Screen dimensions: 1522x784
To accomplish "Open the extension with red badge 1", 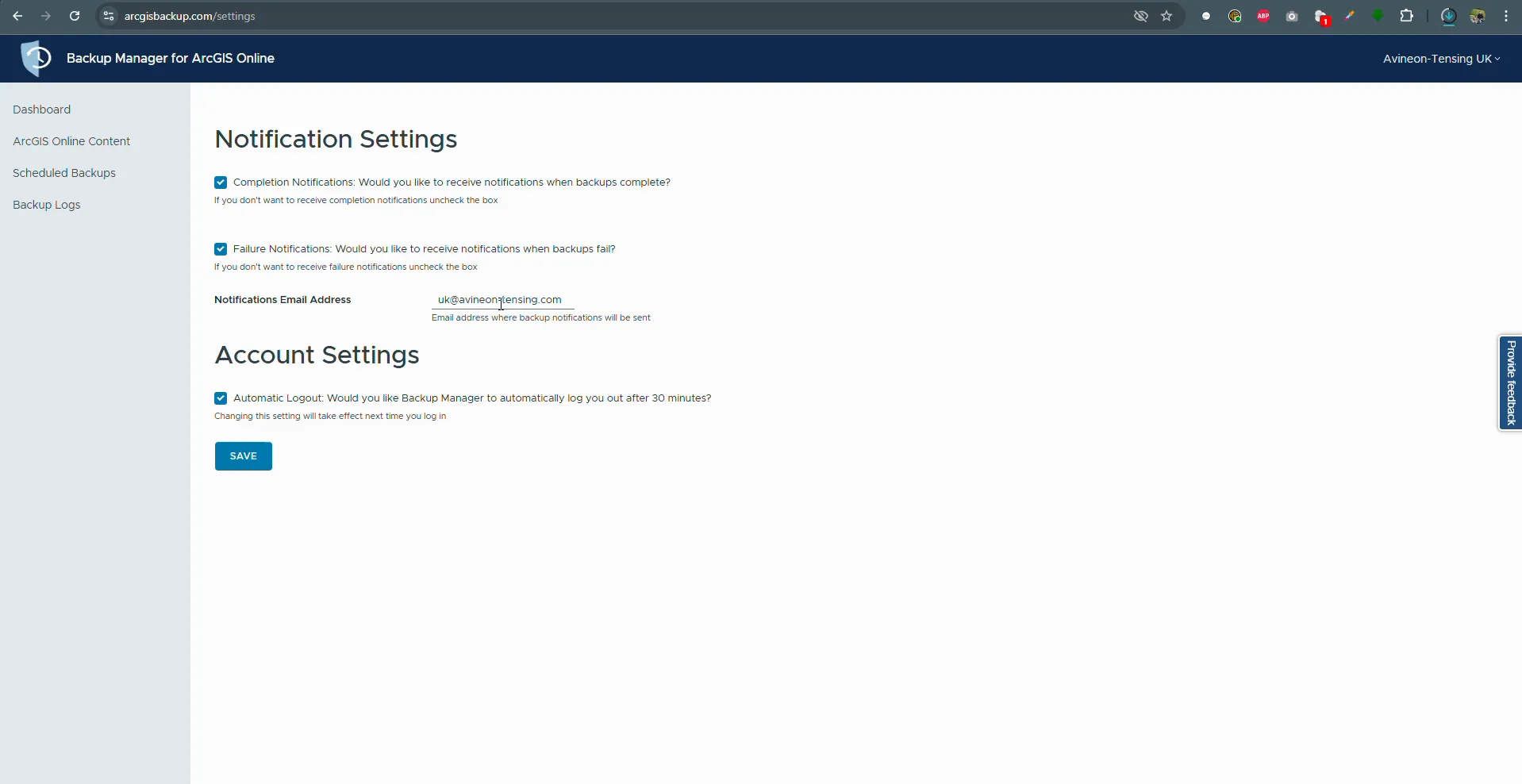I will click(1321, 17).
